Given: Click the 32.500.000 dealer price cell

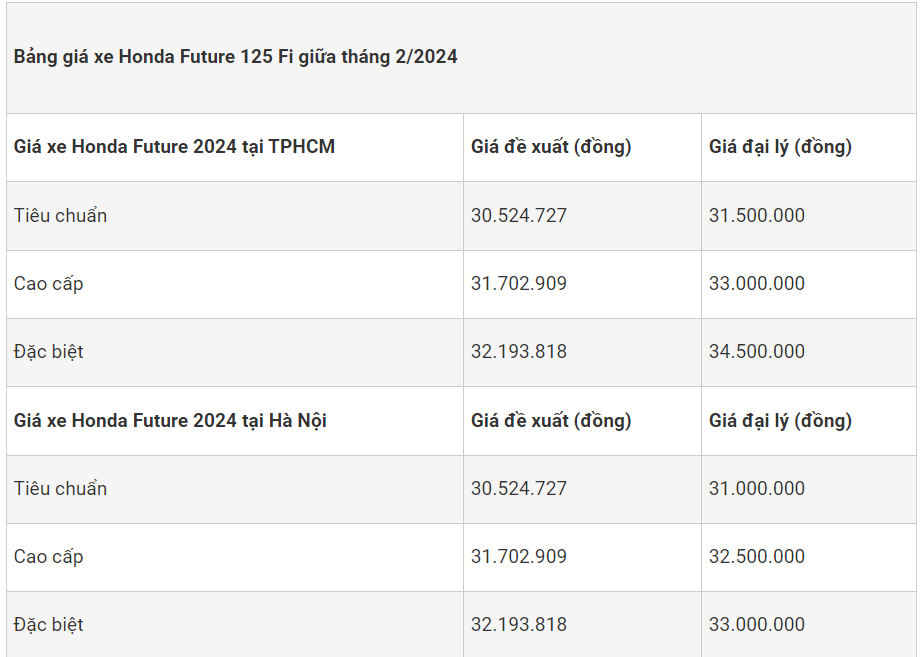Looking at the screenshot, I should point(757,556).
